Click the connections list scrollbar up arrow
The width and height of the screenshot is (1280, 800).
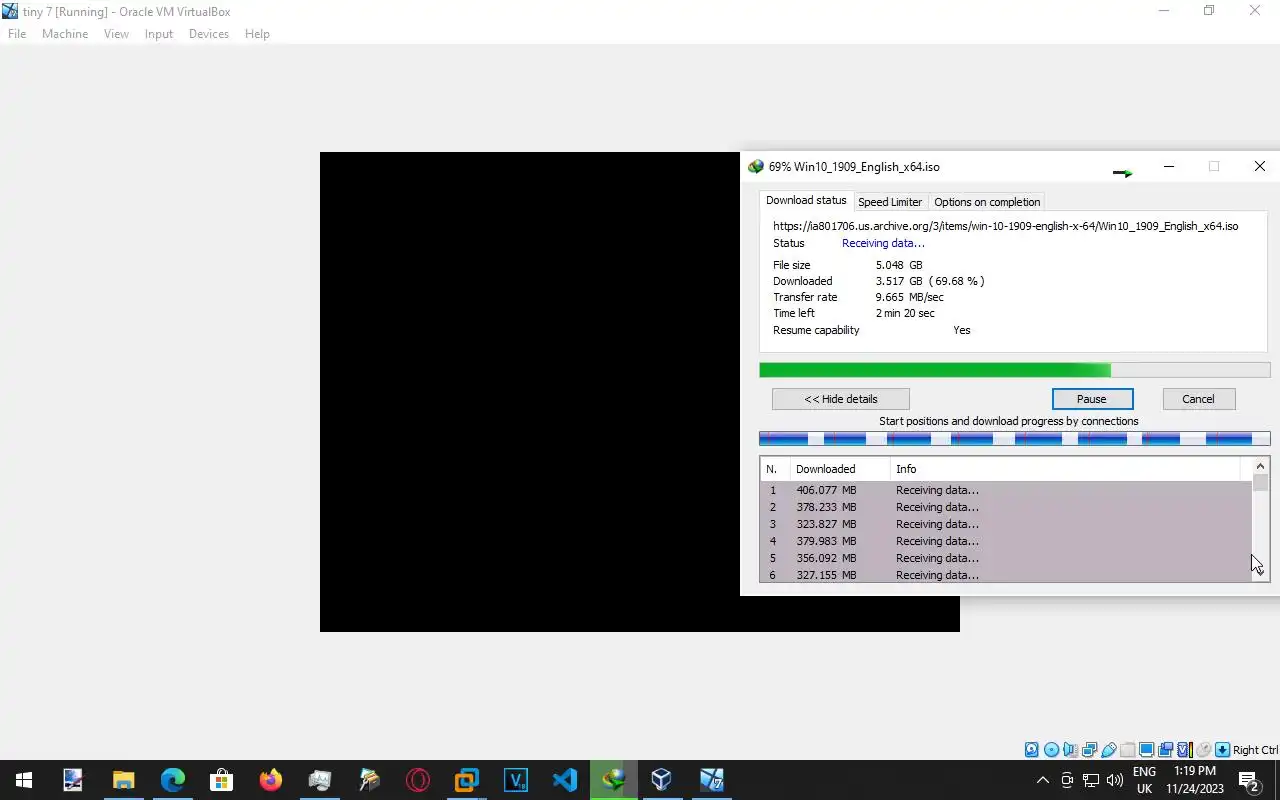tap(1260, 466)
